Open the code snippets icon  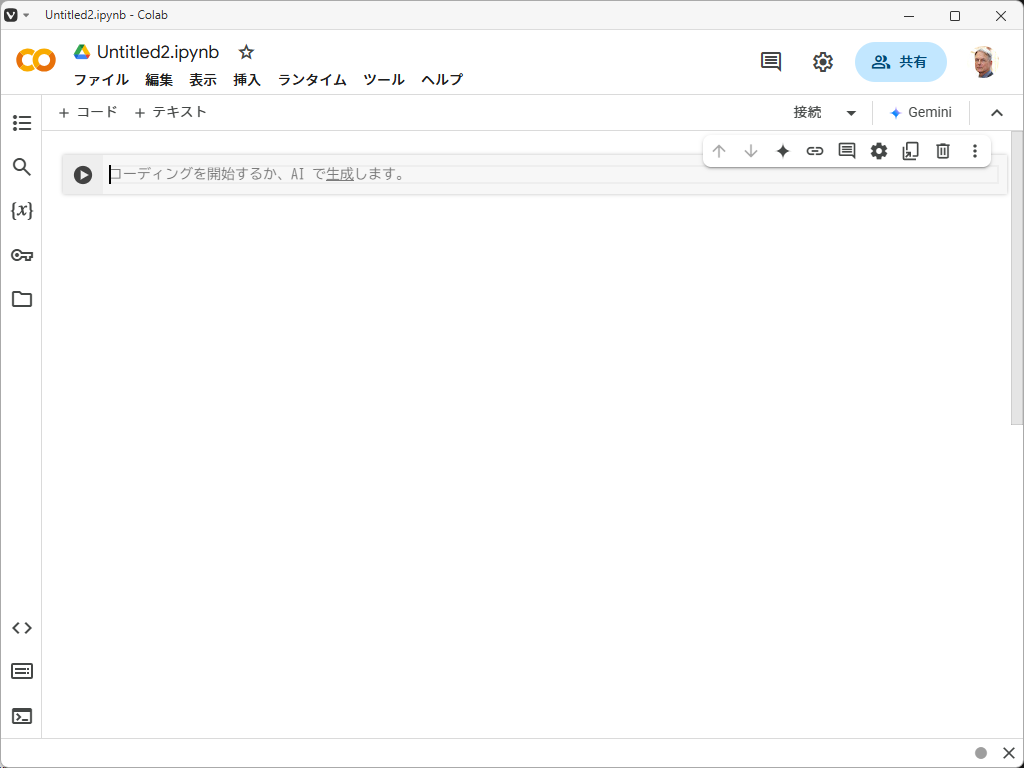tap(22, 628)
